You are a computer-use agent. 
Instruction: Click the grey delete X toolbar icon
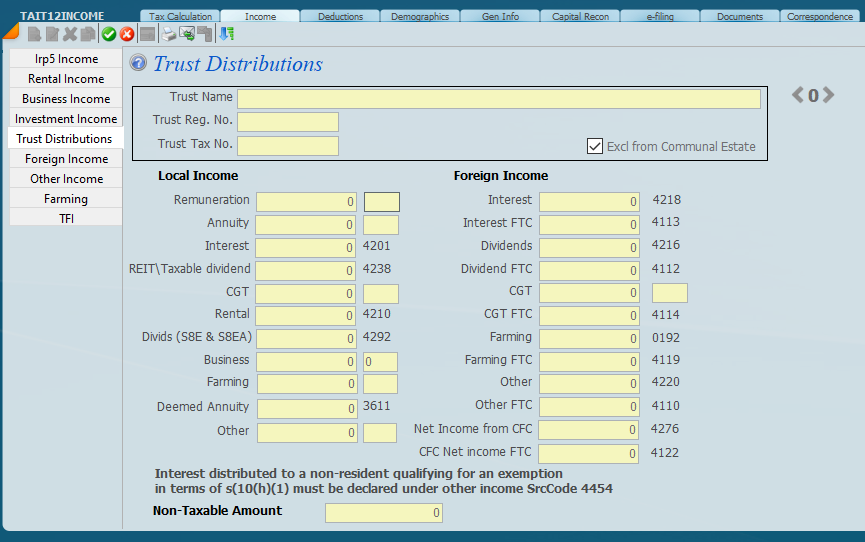pyautogui.click(x=70, y=34)
